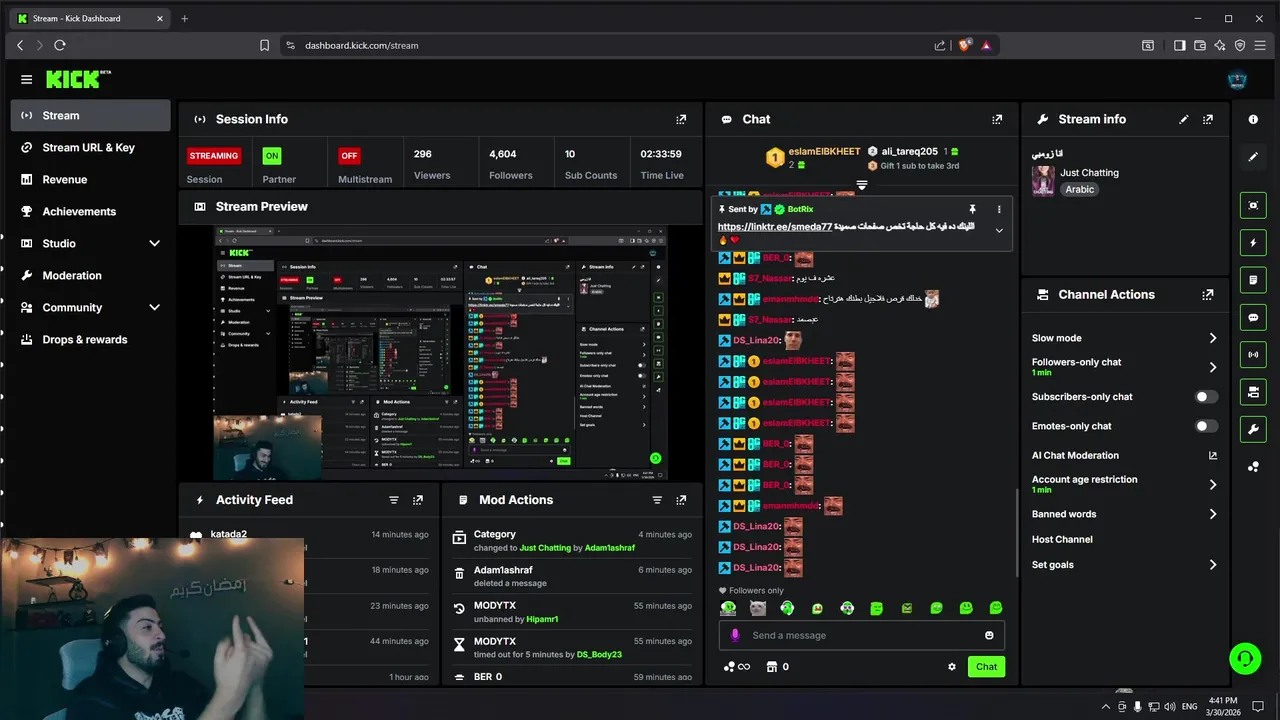The height and width of the screenshot is (720, 1280).
Task: Open the linktr.ee link in pinned message
Action: click(775, 227)
